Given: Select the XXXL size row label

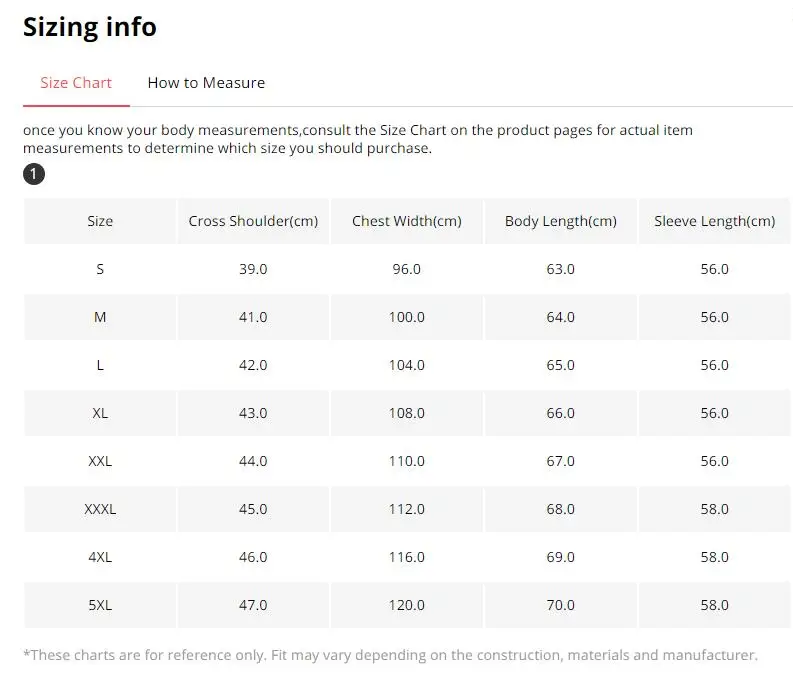Looking at the screenshot, I should (100, 509).
